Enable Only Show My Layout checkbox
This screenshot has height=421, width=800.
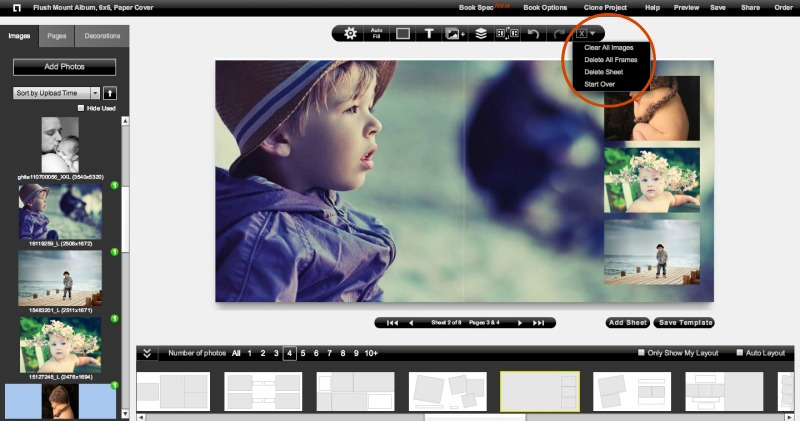641,353
